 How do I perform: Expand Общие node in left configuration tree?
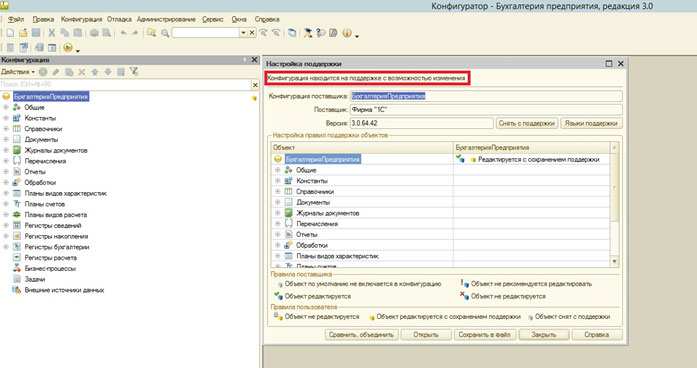coord(6,108)
